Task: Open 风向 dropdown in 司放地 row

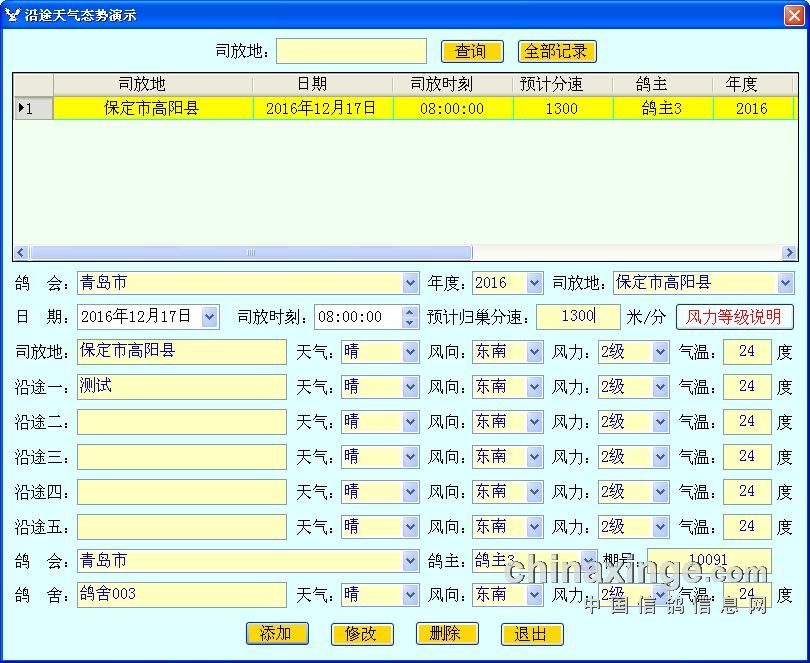Action: pyautogui.click(x=534, y=352)
